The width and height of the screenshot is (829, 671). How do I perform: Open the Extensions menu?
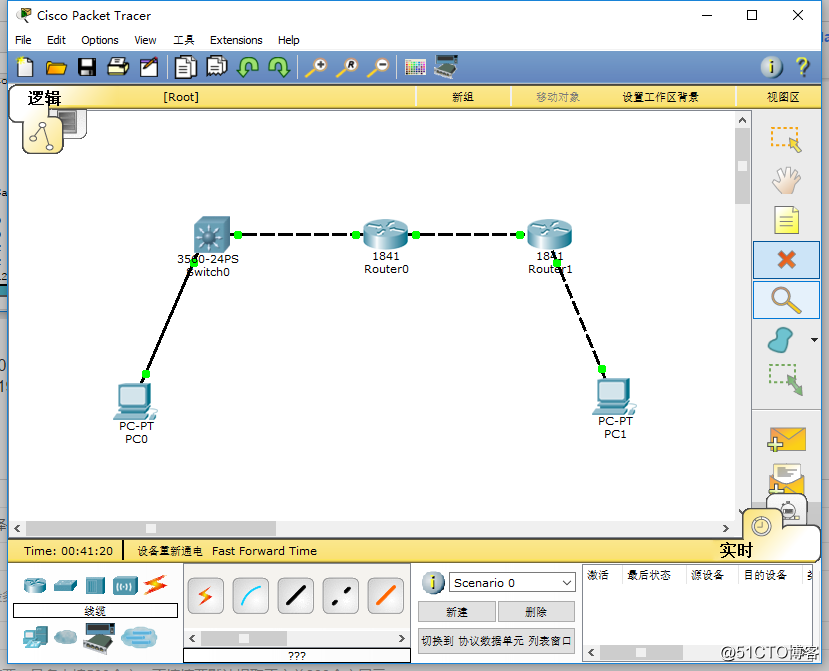click(x=236, y=40)
